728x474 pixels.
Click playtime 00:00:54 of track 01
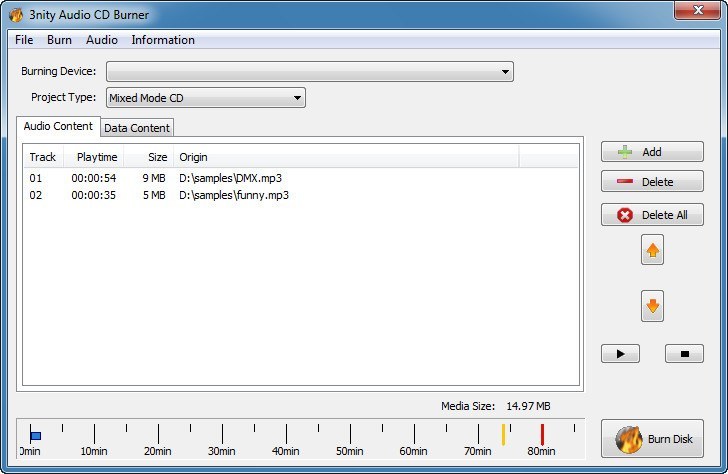click(x=94, y=178)
